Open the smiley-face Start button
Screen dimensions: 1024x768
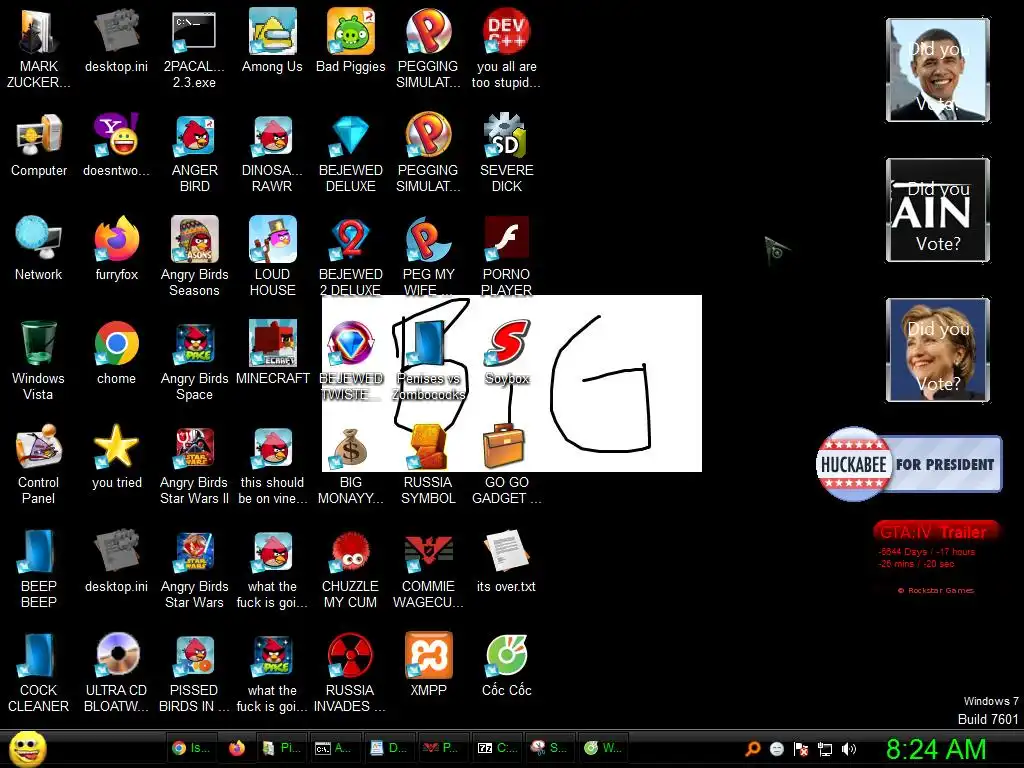(x=27, y=749)
